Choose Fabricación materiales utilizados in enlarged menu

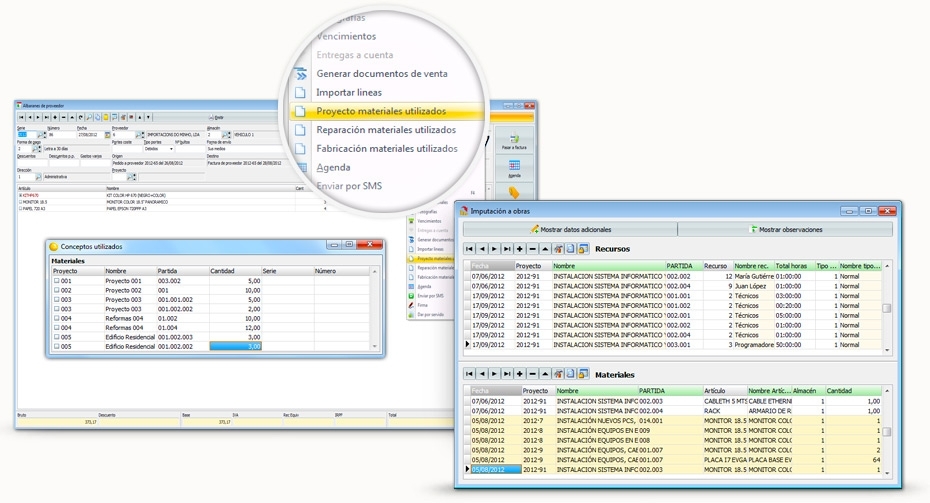pos(387,148)
